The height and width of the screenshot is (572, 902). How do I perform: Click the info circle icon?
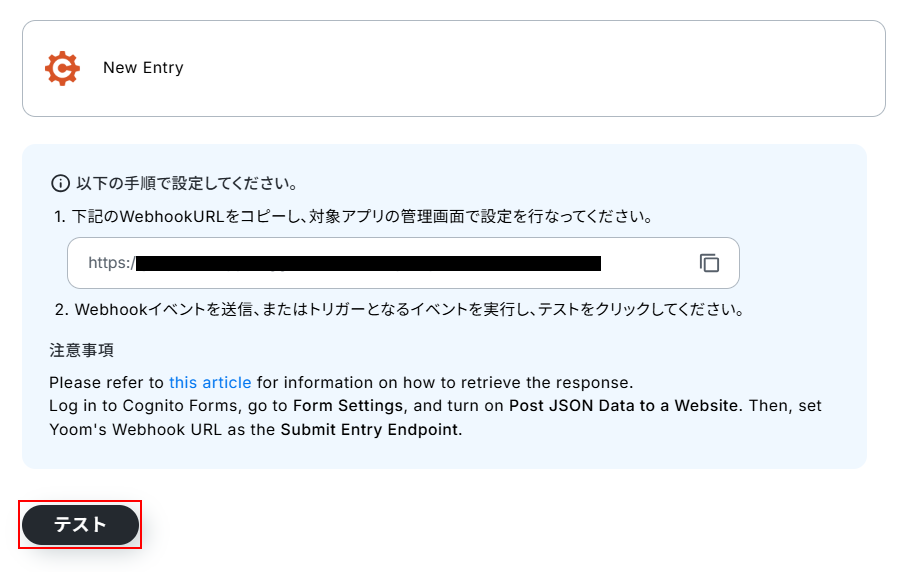click(60, 184)
